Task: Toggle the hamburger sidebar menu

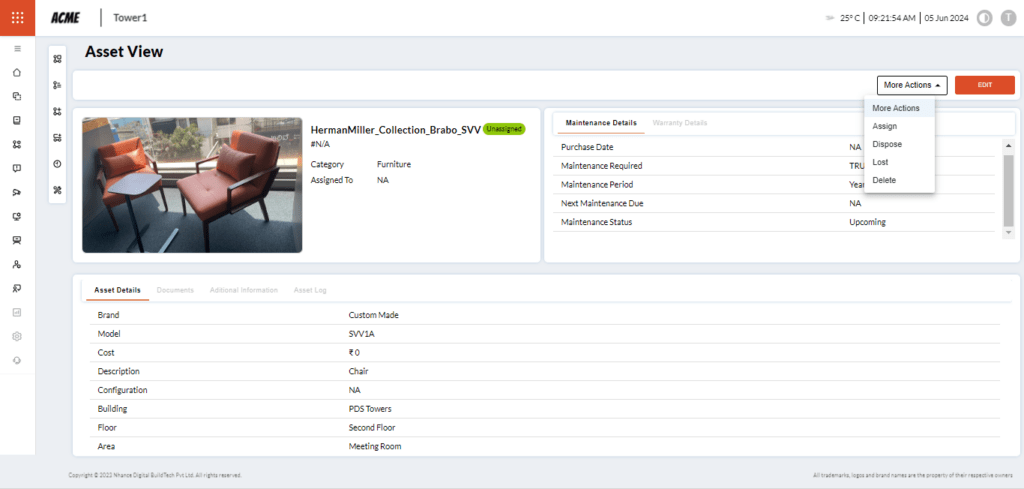Action: point(17,48)
